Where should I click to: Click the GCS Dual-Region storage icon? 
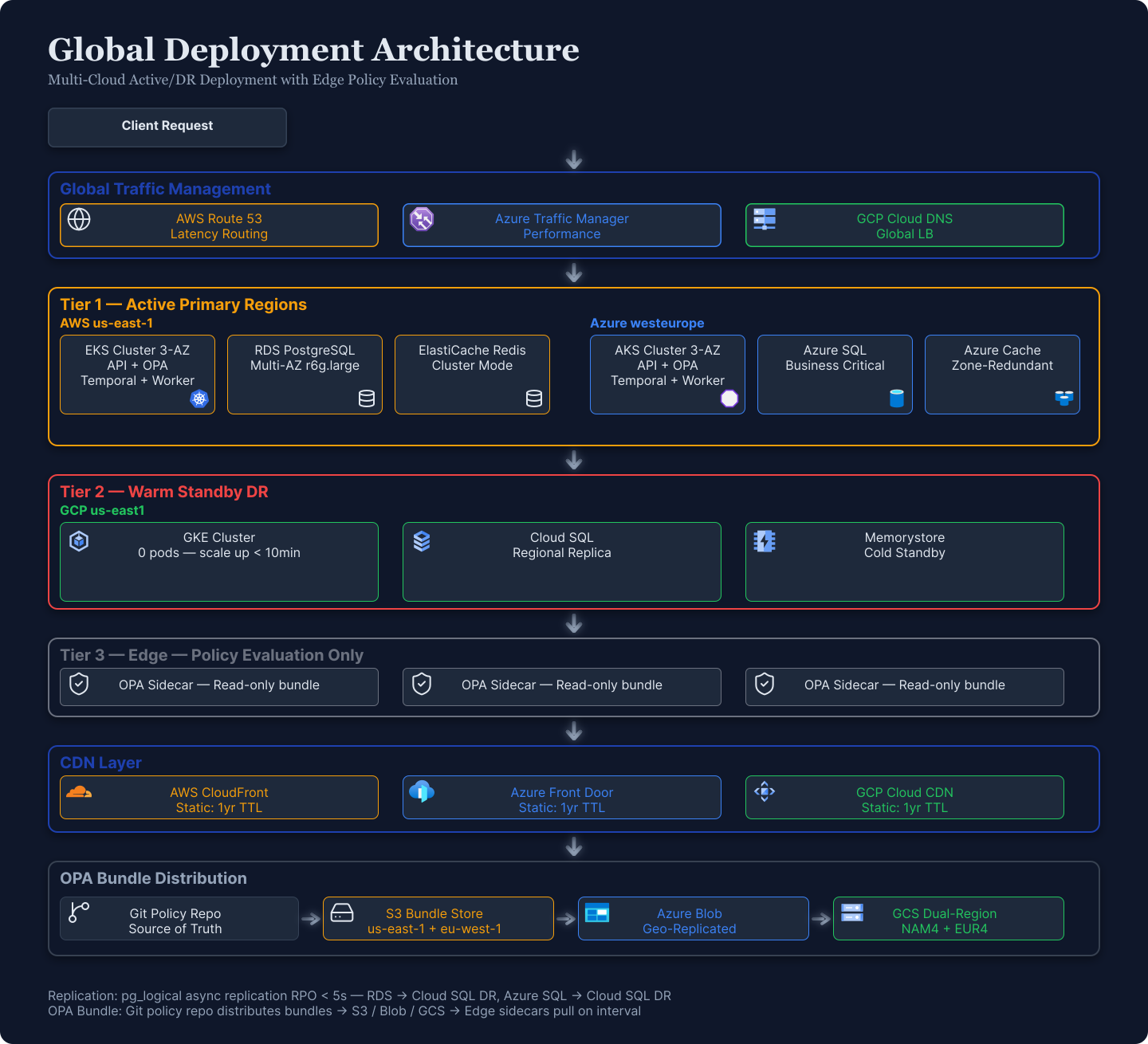coord(852,913)
